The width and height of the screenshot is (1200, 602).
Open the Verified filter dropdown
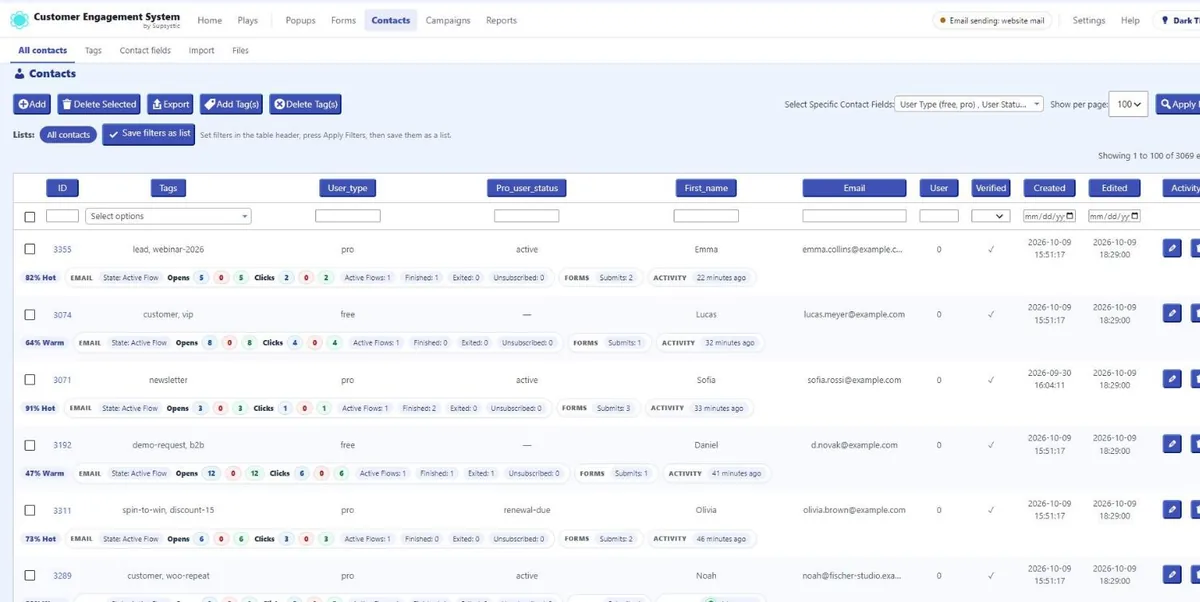[x=990, y=216]
